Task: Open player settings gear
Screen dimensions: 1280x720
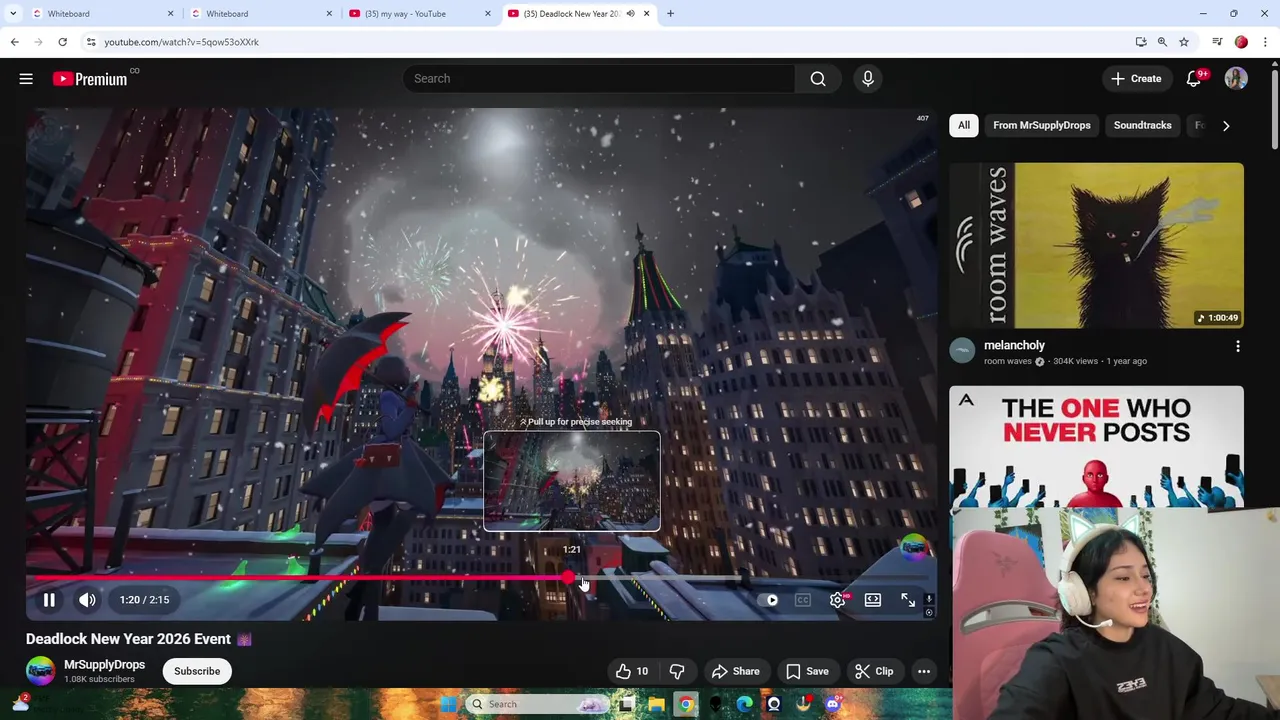Action: pos(837,600)
